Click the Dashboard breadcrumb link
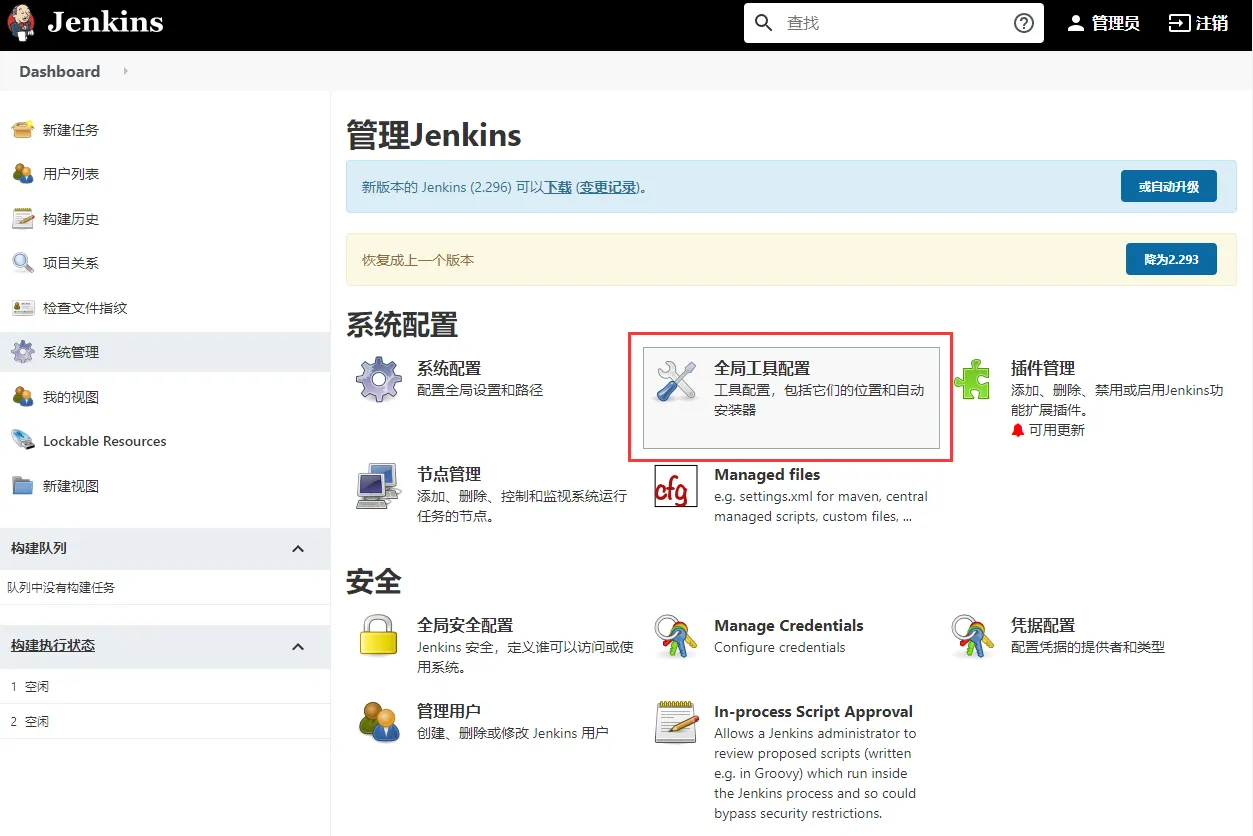Viewport: 1253px width, 836px height. tap(60, 71)
